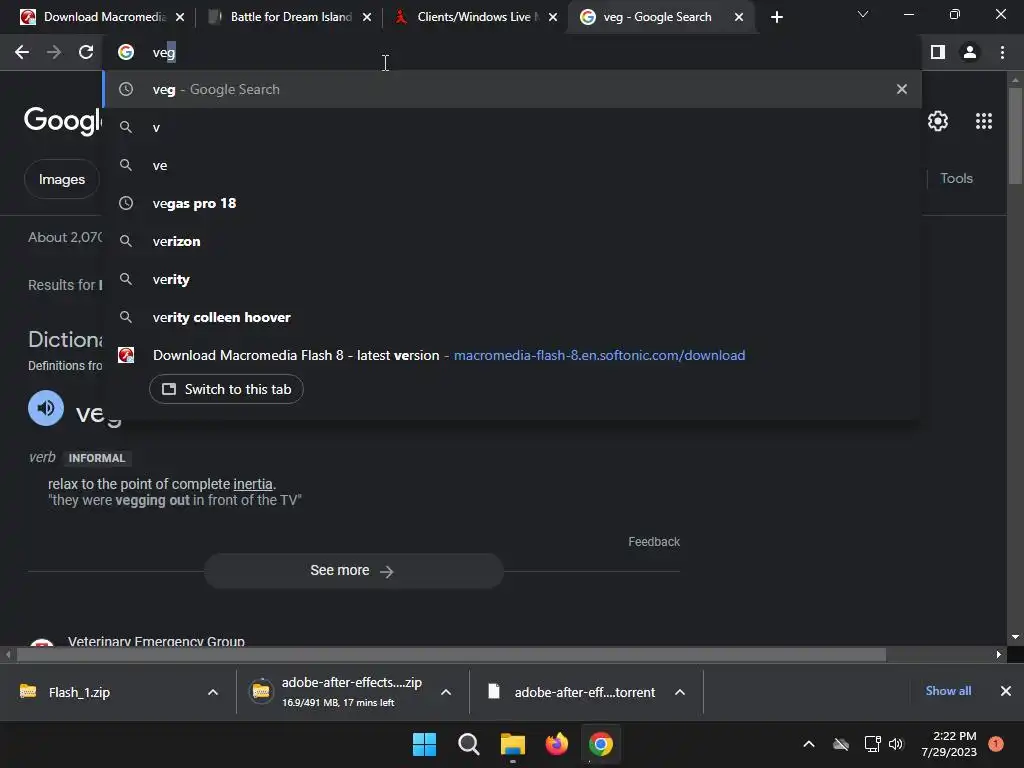The width and height of the screenshot is (1024, 768).
Task: Send Feedback on the dictionary card
Action: 654,541
